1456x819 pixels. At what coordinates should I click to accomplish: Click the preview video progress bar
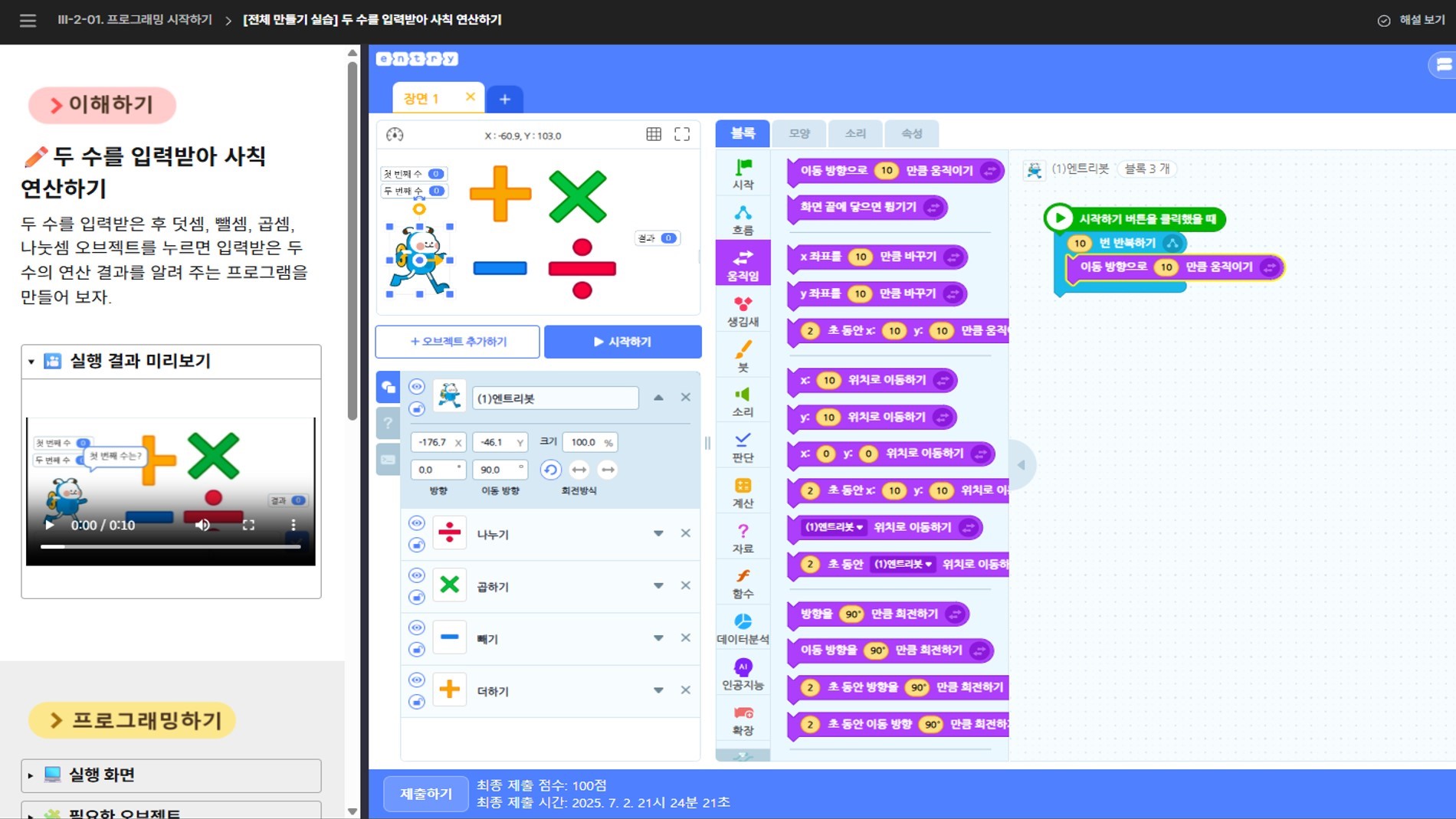pos(171,546)
